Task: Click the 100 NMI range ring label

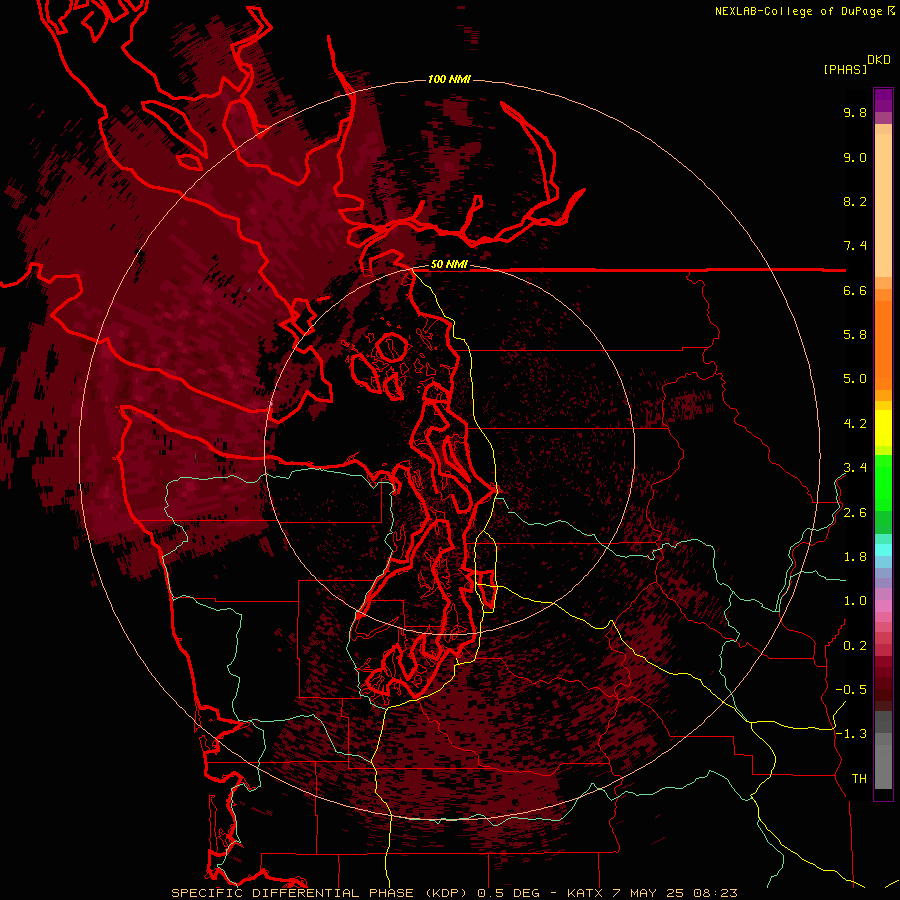Action: [x=449, y=79]
